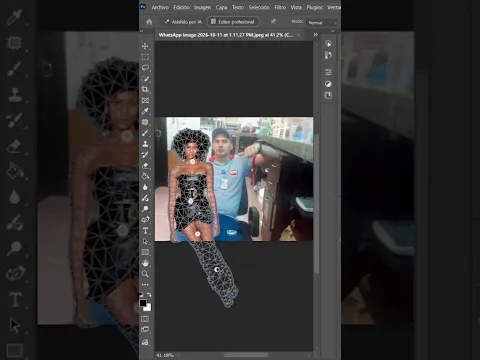Select the Paint Bucket tool
This screenshot has height=360, width=480.
point(145,176)
